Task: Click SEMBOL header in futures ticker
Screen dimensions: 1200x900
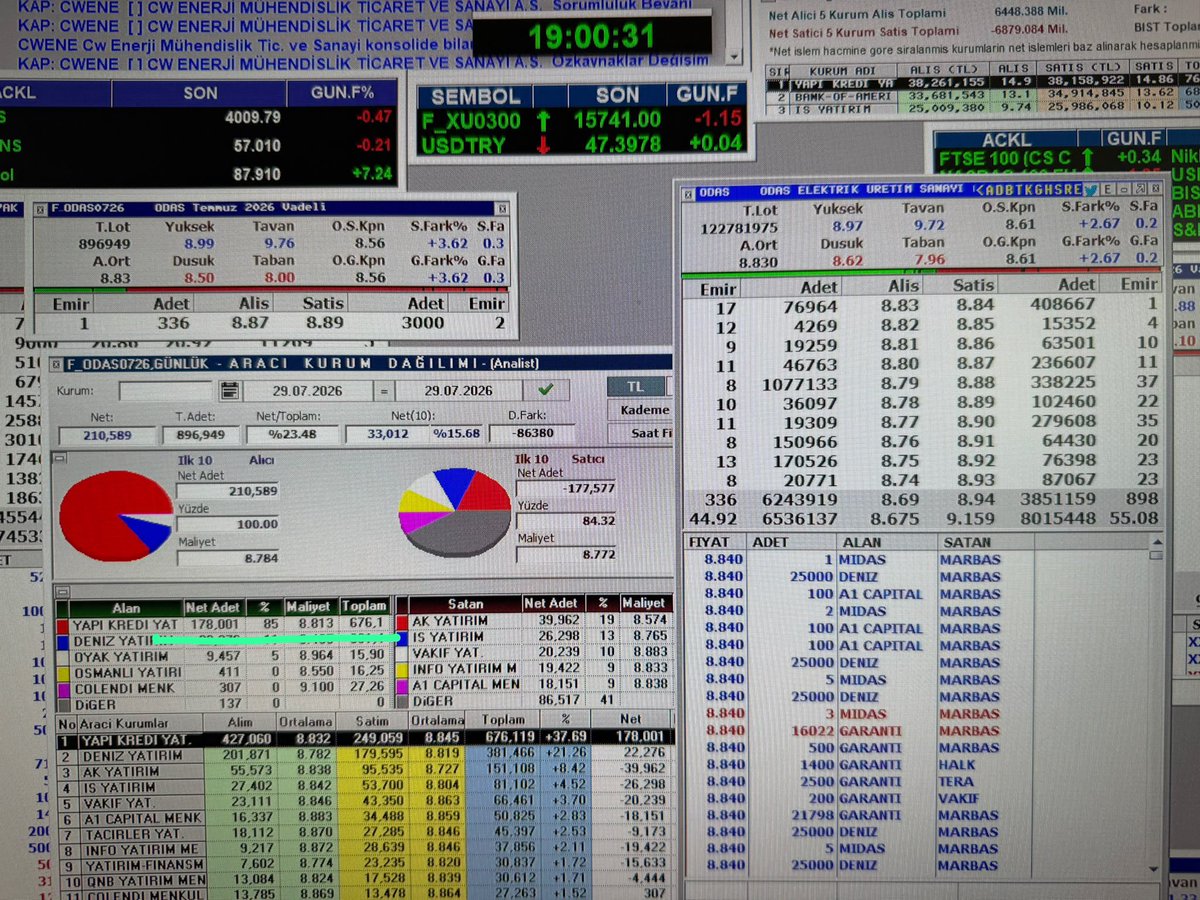Action: [x=476, y=96]
